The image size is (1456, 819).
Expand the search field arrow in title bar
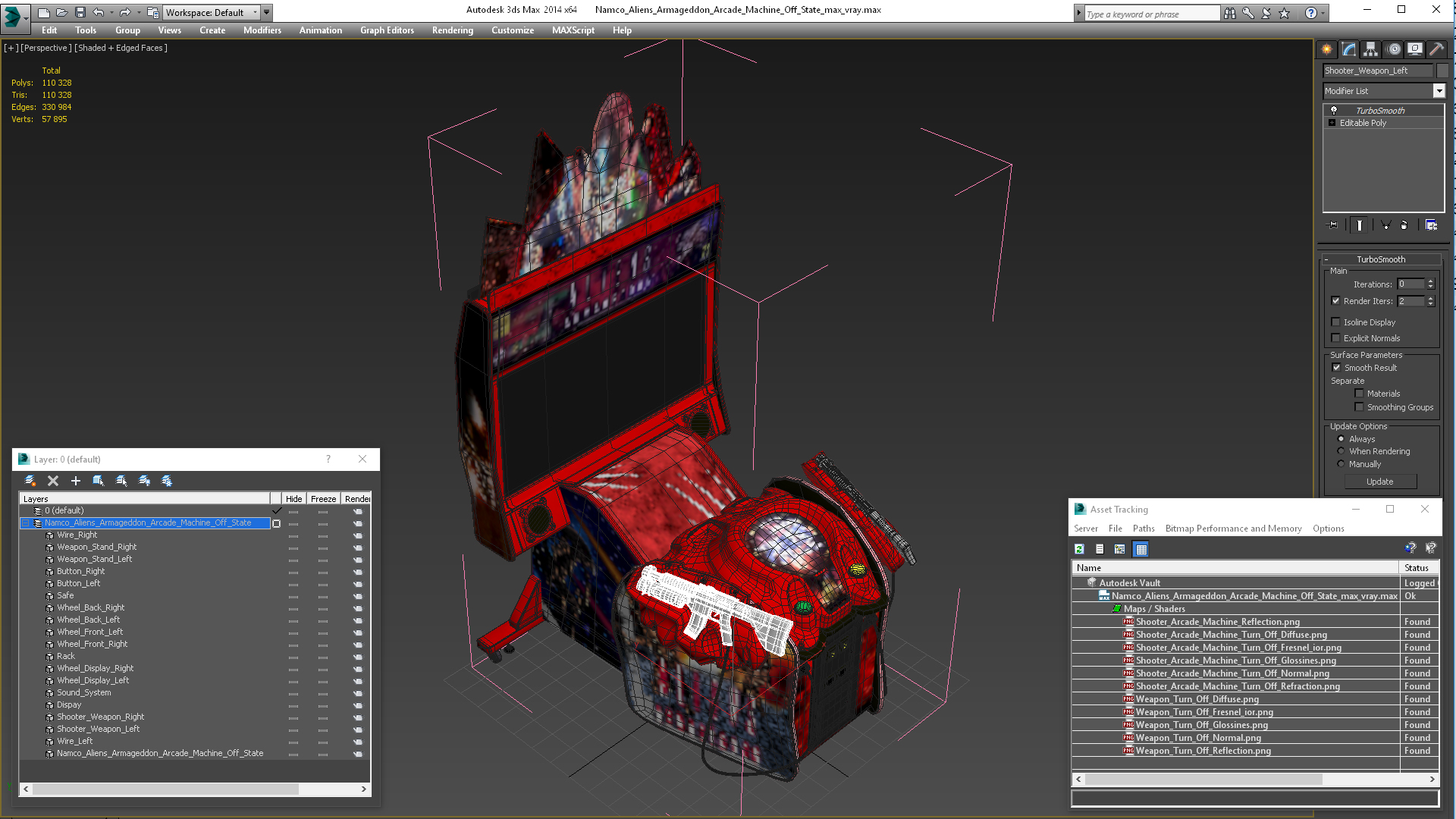tap(1078, 13)
